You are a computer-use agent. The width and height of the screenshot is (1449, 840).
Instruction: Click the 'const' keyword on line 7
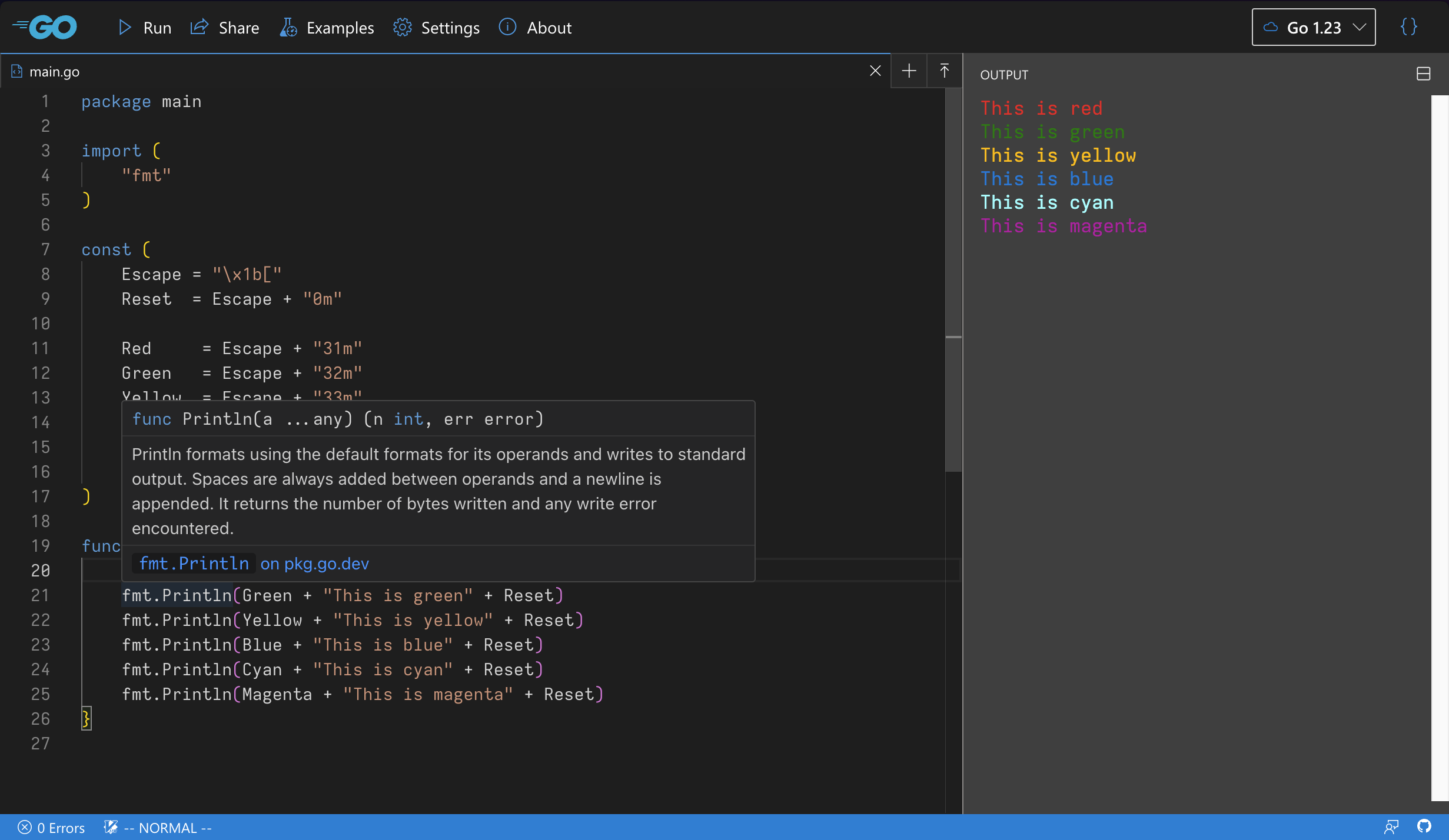tap(106, 250)
